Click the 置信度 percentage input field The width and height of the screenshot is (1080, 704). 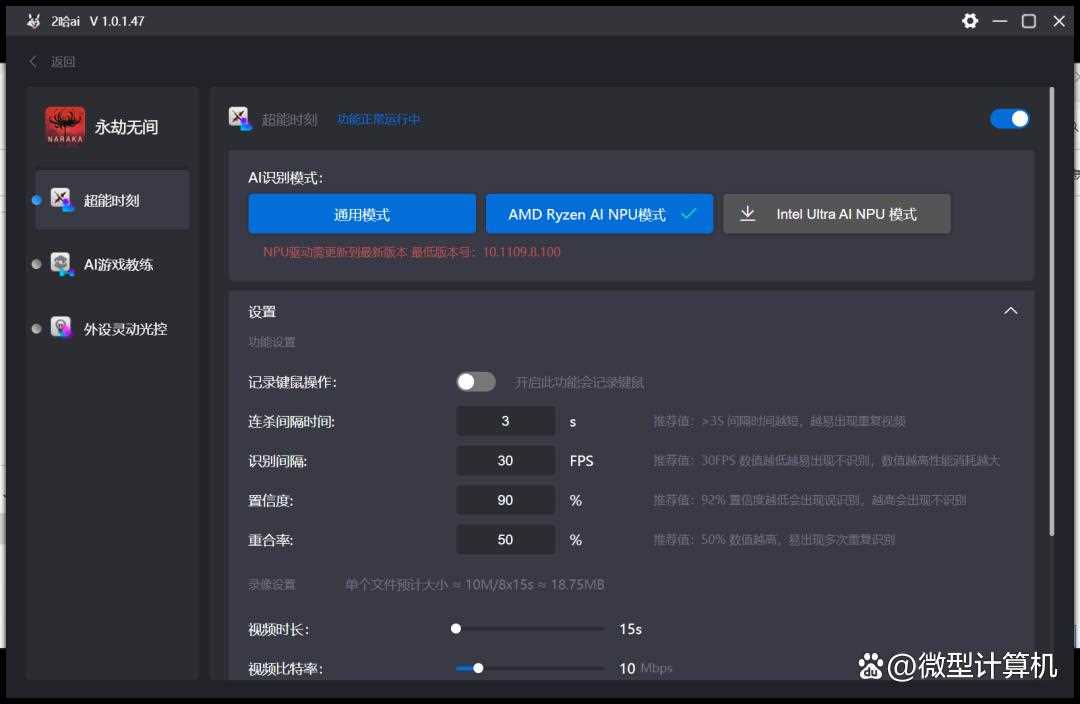[505, 500]
